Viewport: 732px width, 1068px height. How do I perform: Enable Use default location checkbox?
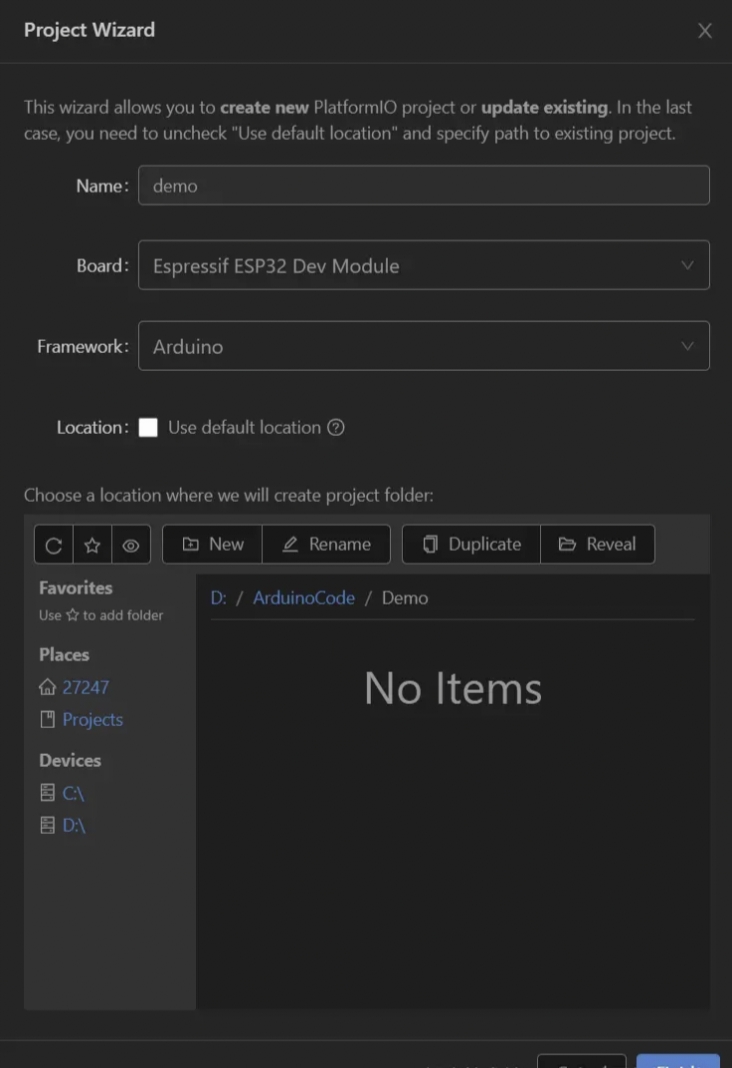coord(148,428)
